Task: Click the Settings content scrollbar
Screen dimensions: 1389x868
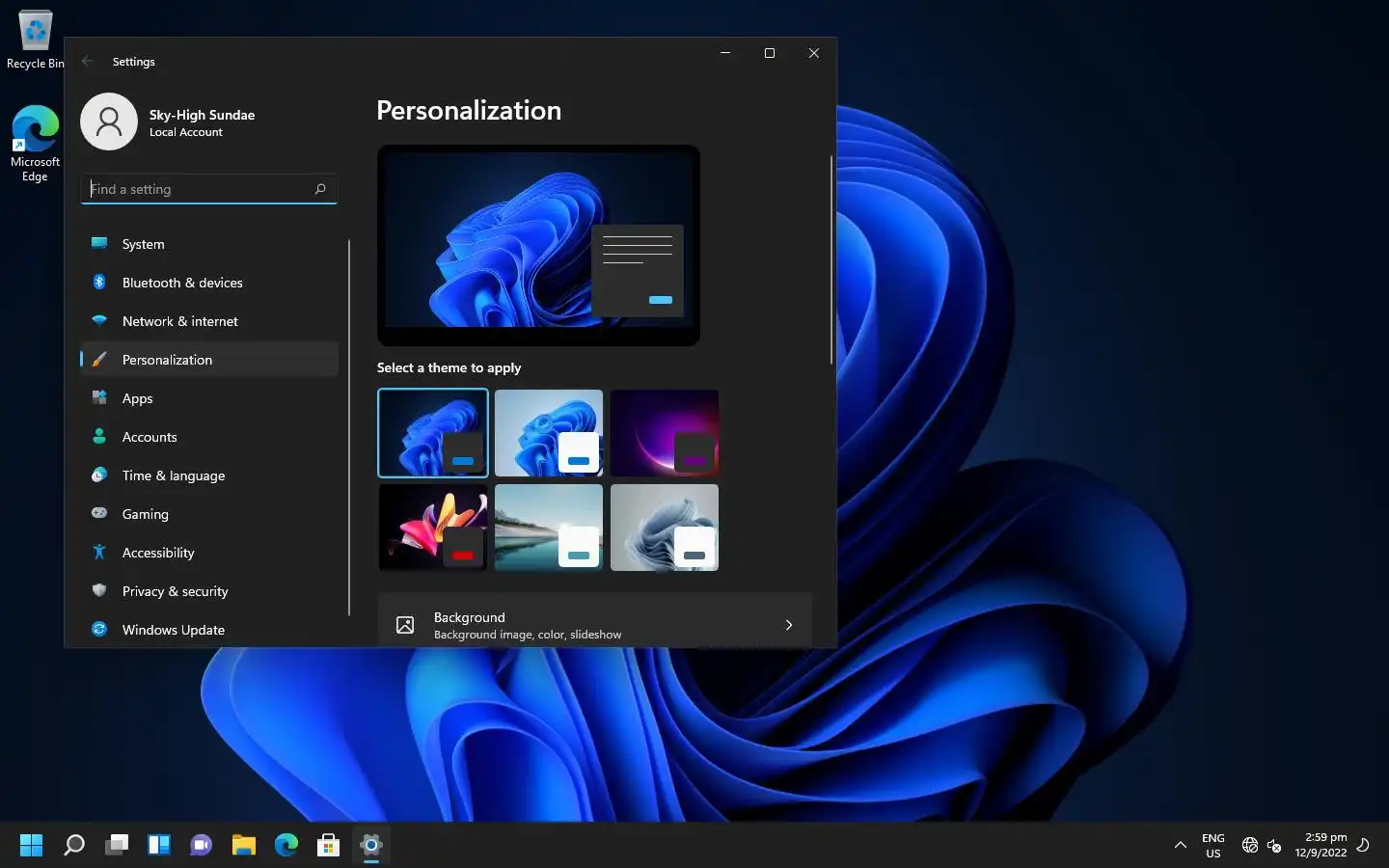Action: [x=831, y=259]
